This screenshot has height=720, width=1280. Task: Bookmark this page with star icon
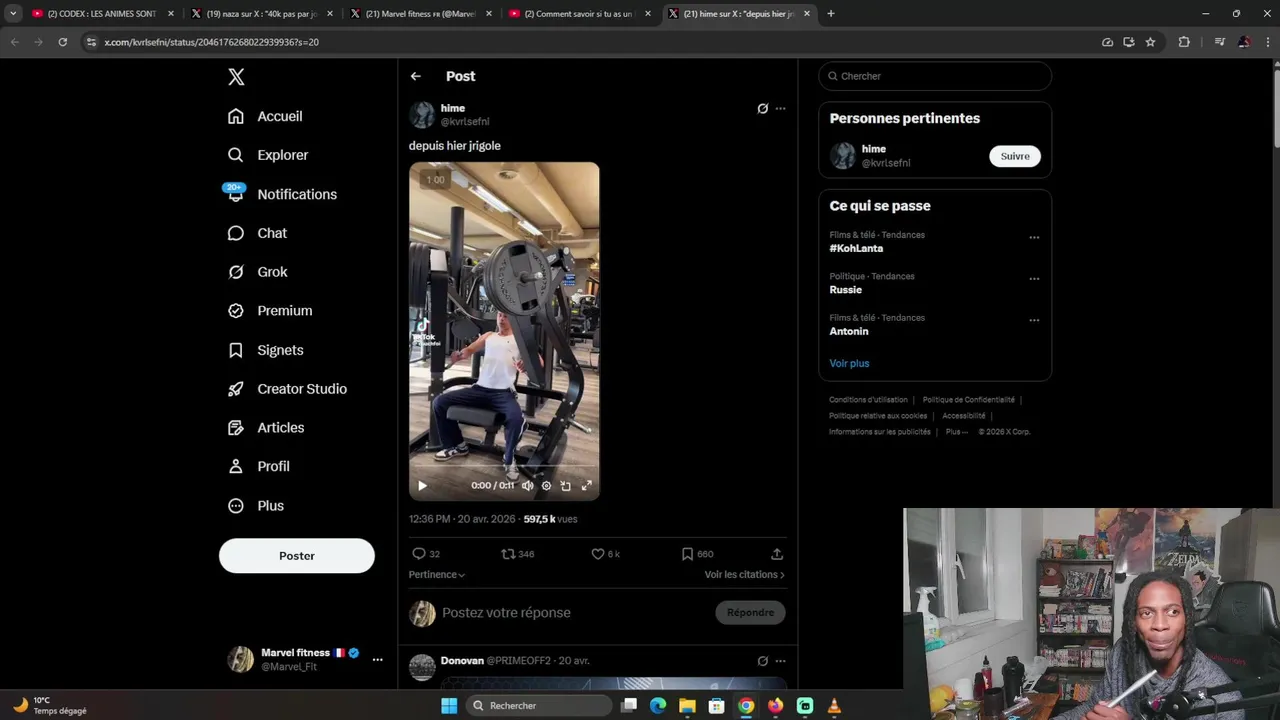pyautogui.click(x=1150, y=42)
